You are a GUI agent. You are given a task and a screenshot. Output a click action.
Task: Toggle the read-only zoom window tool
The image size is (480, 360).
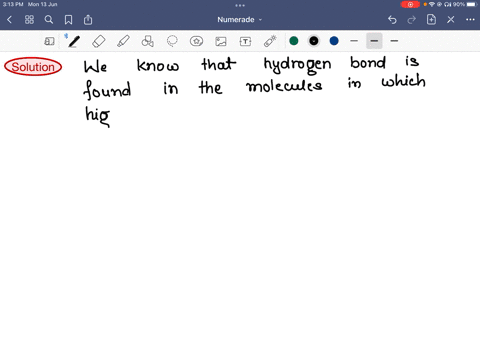(x=49, y=41)
